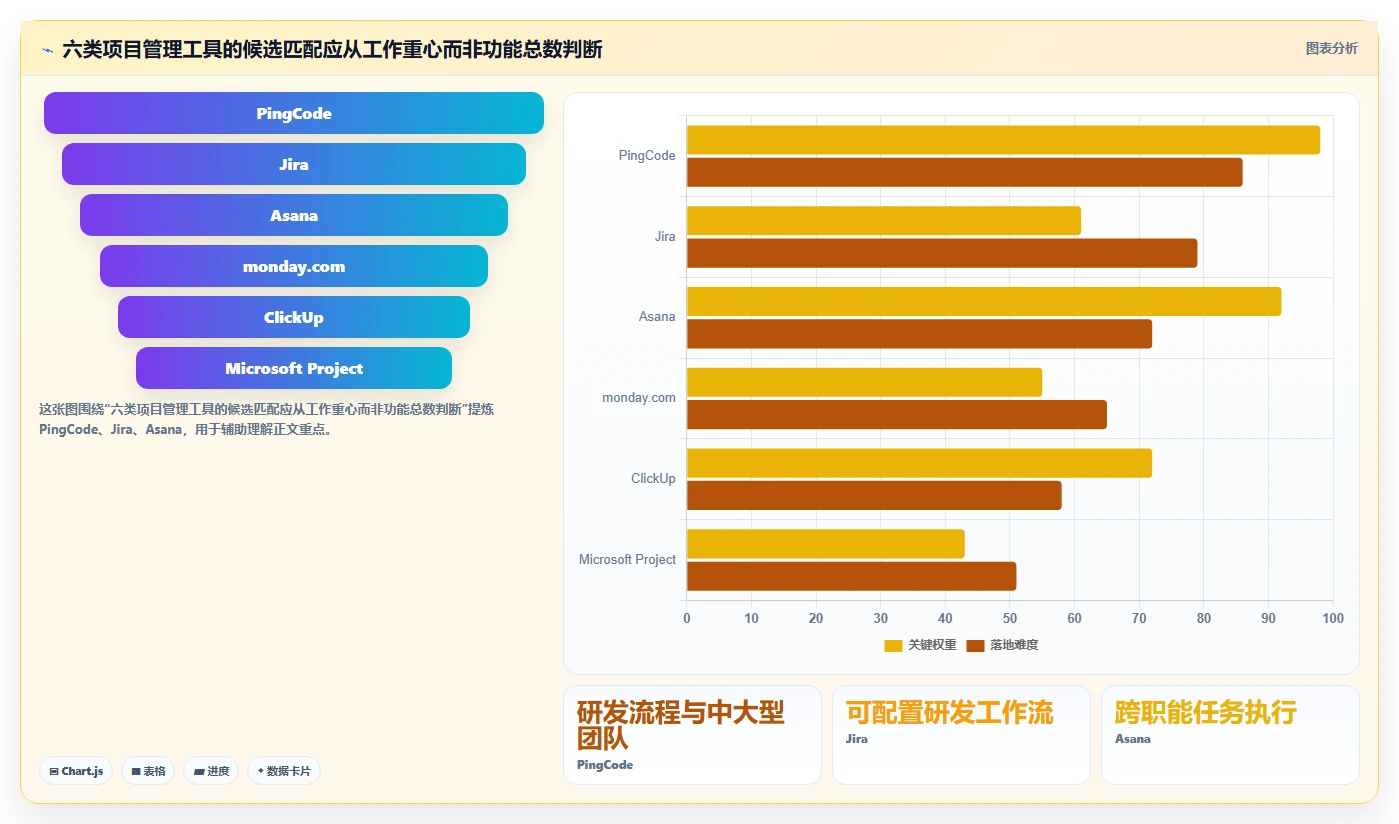Click the Jira caption under 可配置研发工作流
The width and height of the screenshot is (1399, 824).
857,739
